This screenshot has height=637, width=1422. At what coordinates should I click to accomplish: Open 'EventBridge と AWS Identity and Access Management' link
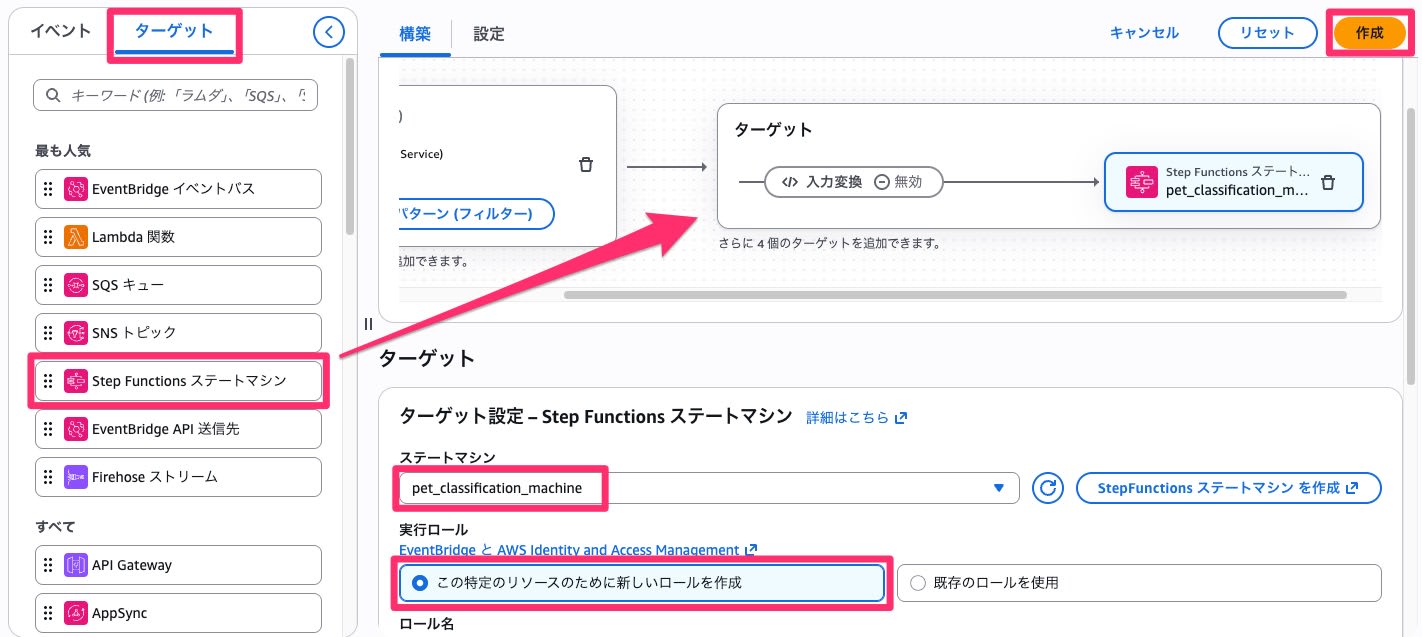pos(578,550)
